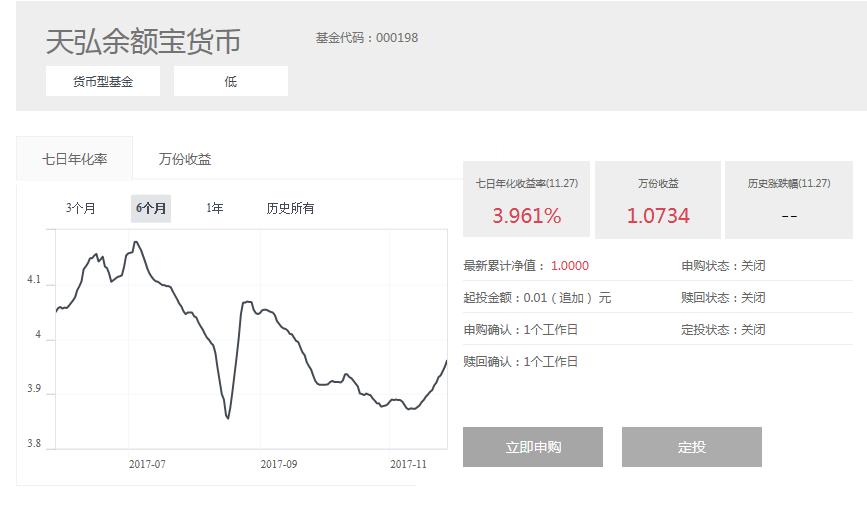Click the 3.8 y-axis label
The image size is (867, 511).
click(34, 444)
